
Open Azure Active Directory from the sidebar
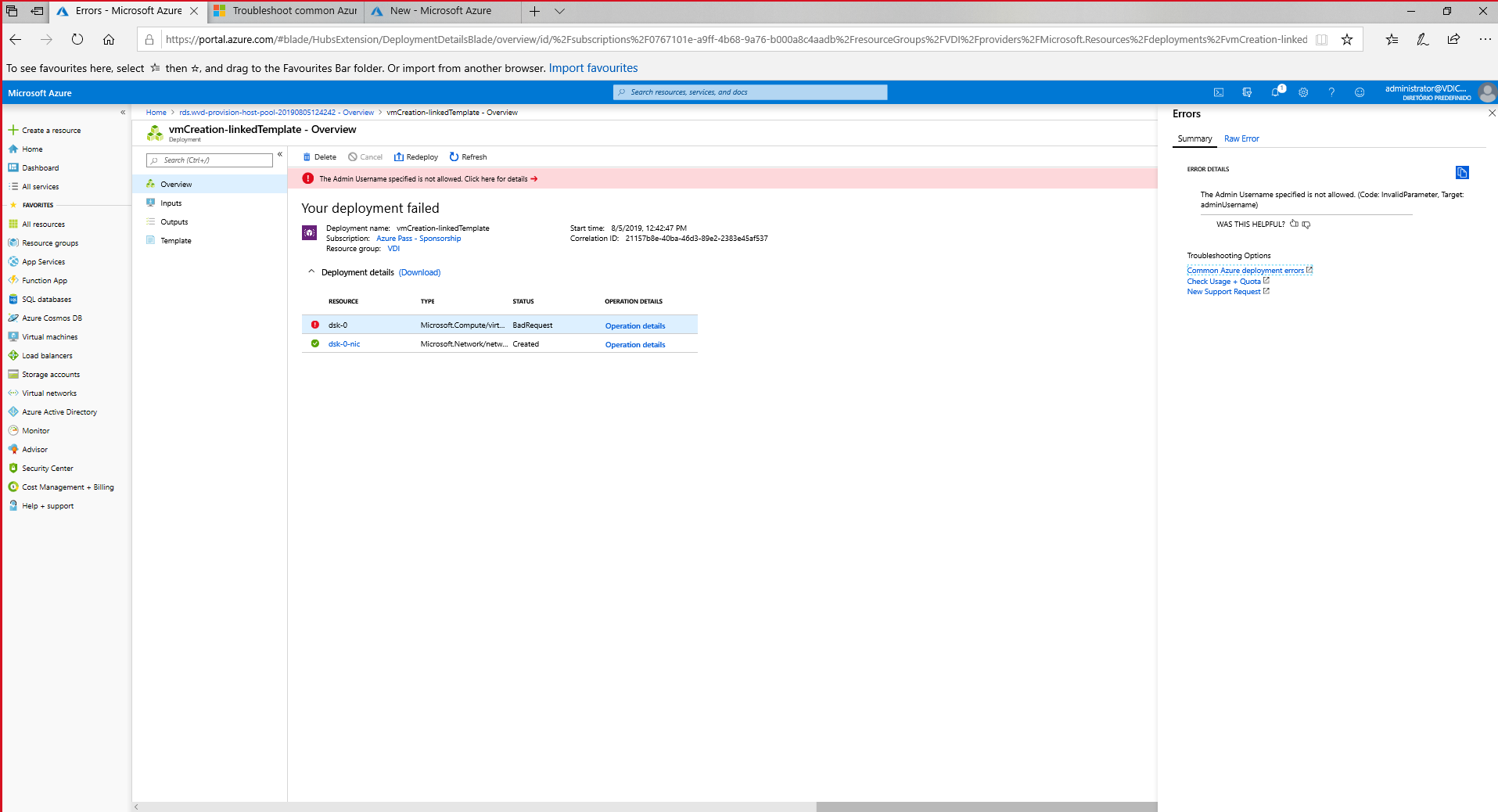59,411
